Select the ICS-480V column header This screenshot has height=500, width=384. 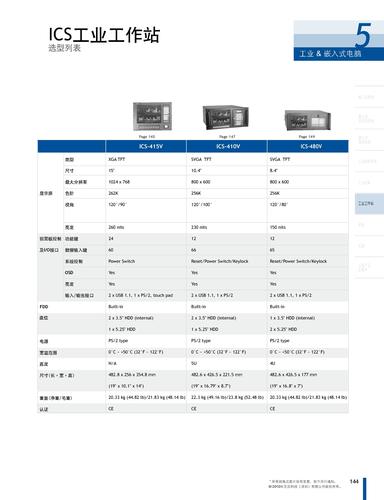click(308, 146)
